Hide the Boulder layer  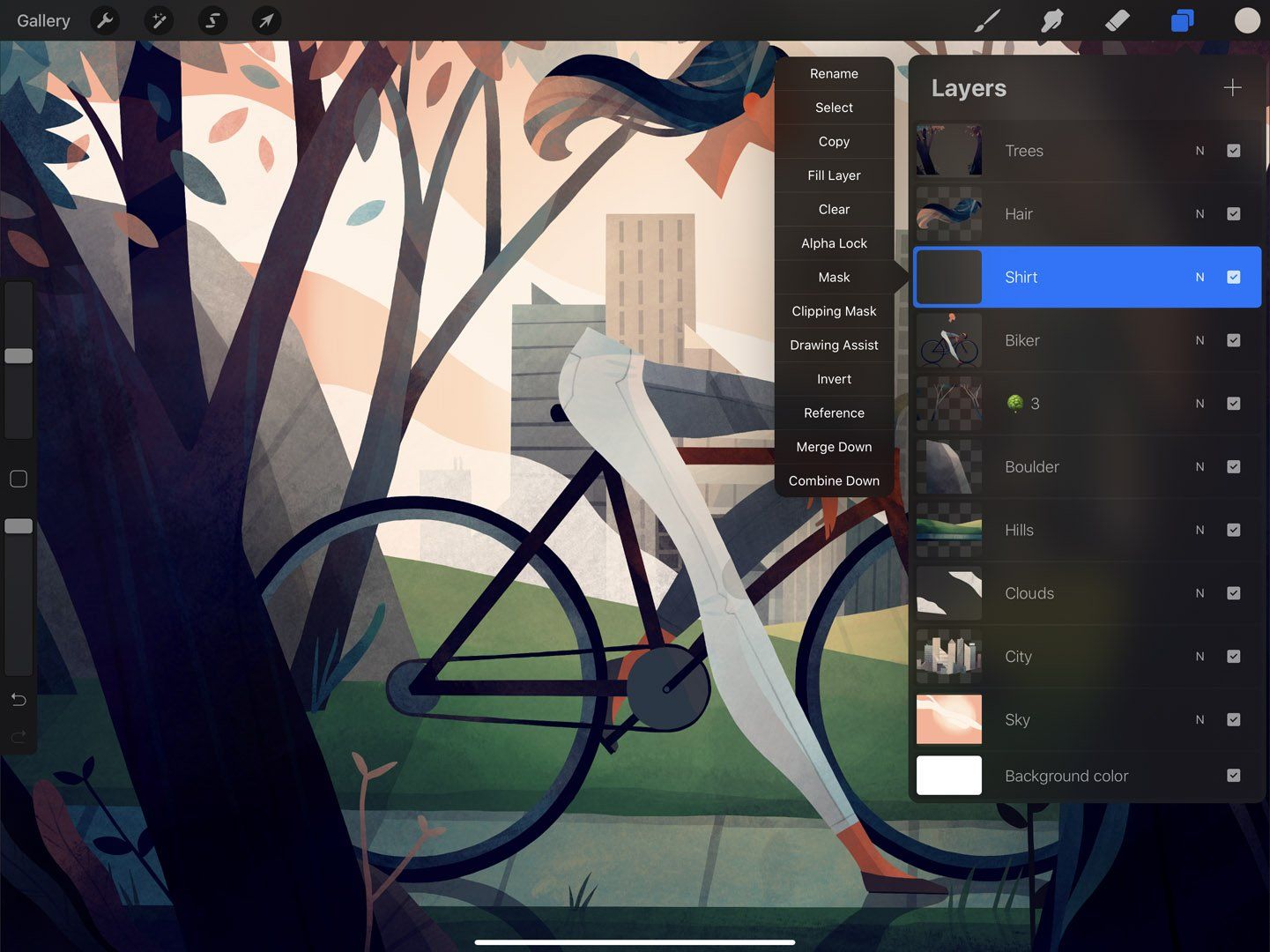coord(1233,467)
